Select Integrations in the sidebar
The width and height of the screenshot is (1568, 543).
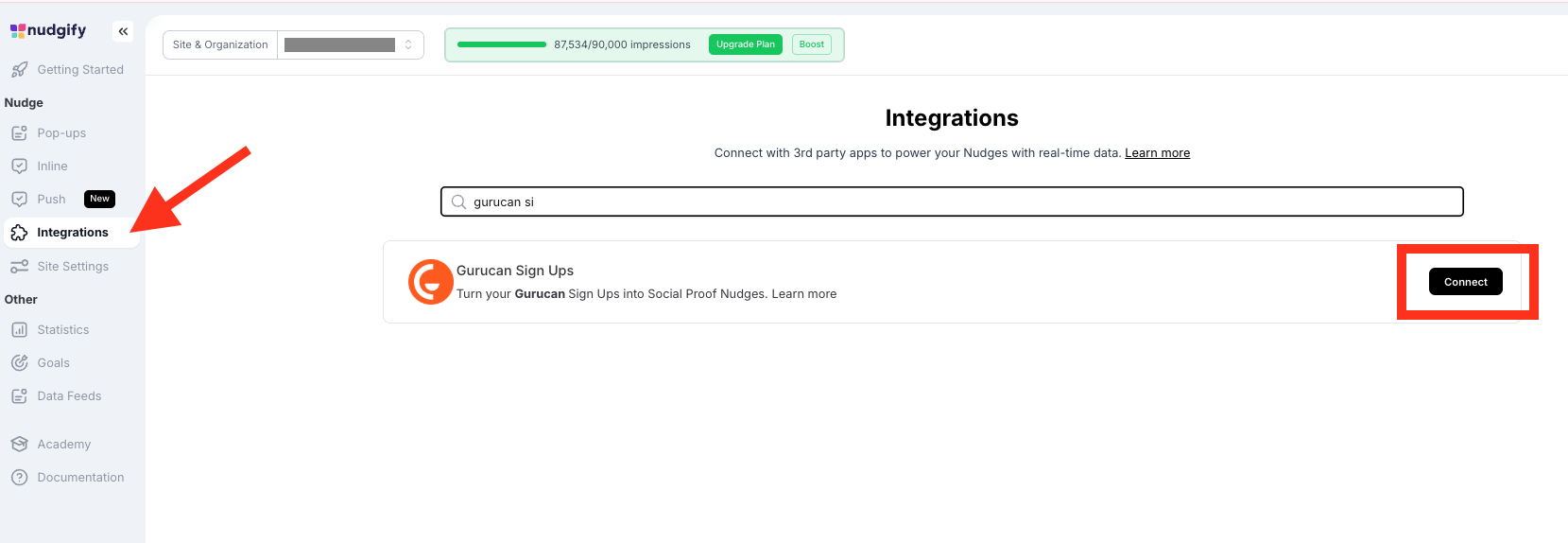72,233
